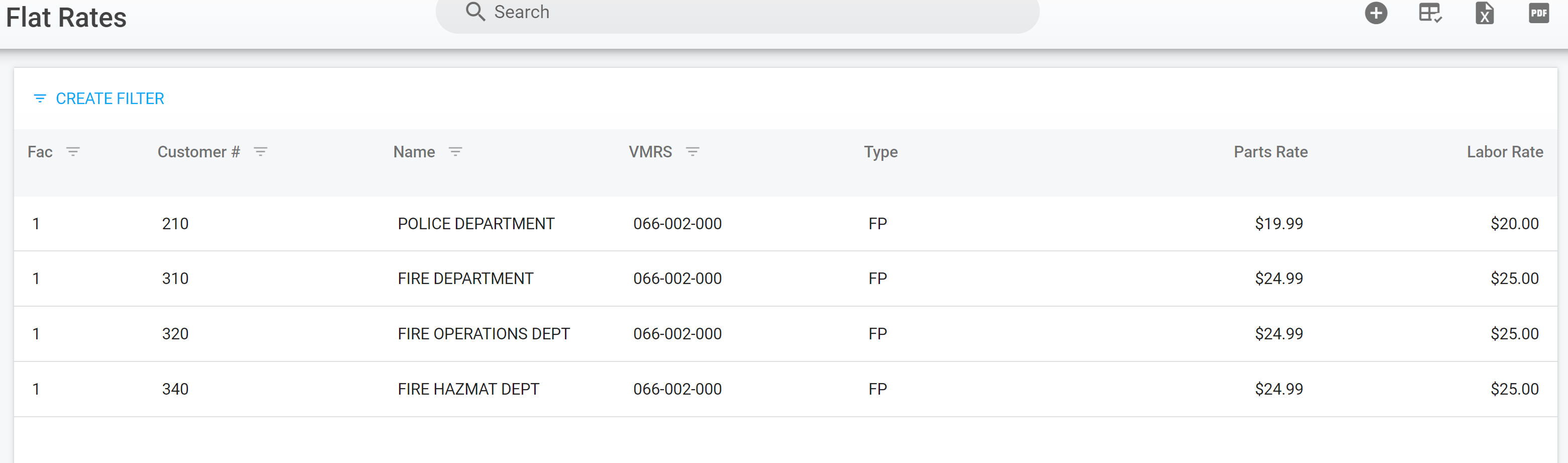The image size is (1568, 463).
Task: Open the Fire Operations Dept entry
Action: [483, 334]
